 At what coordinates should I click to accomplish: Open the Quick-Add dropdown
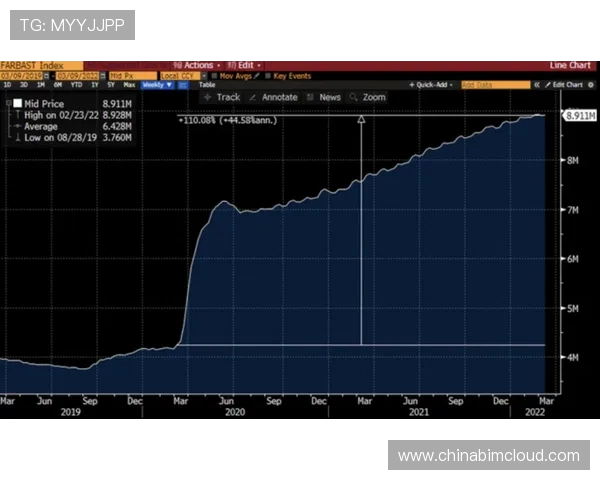(434, 85)
